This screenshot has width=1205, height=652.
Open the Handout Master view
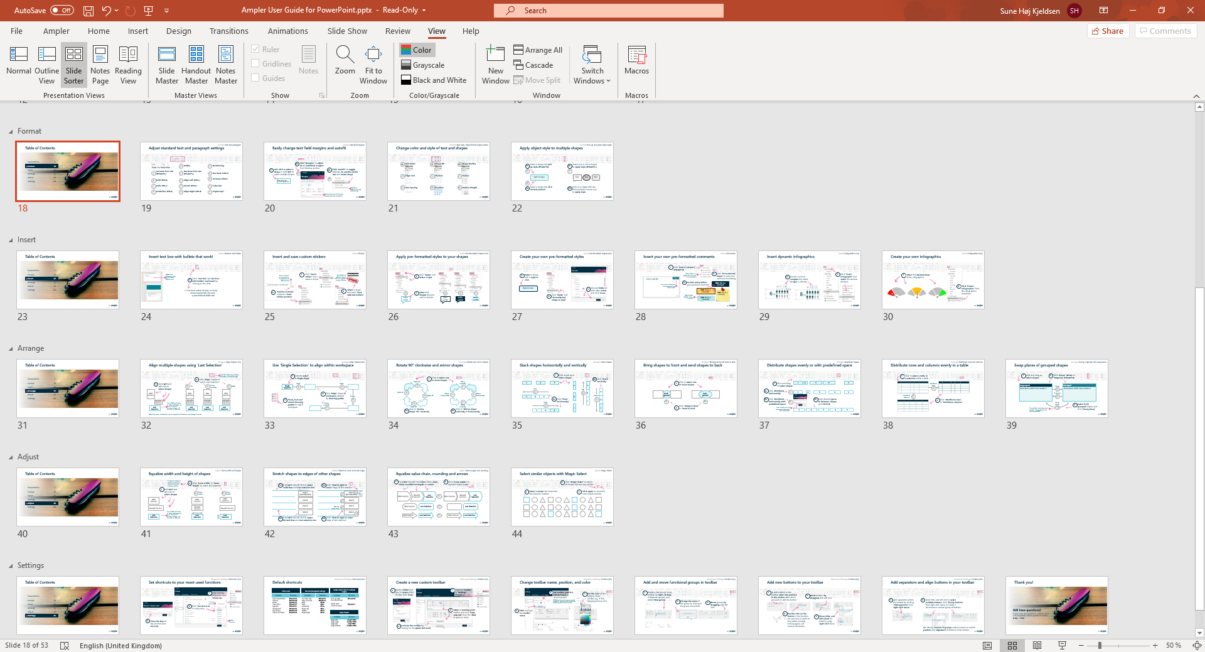(196, 64)
